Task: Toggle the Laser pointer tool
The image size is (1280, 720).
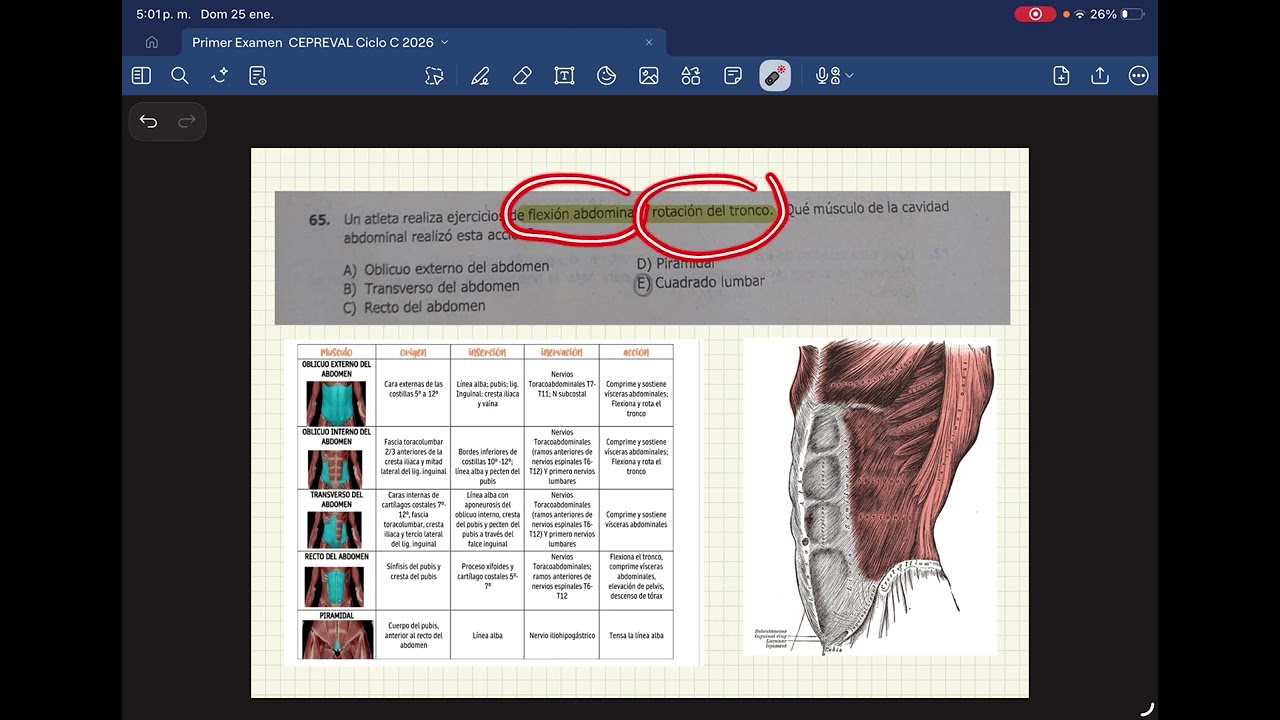Action: click(775, 76)
